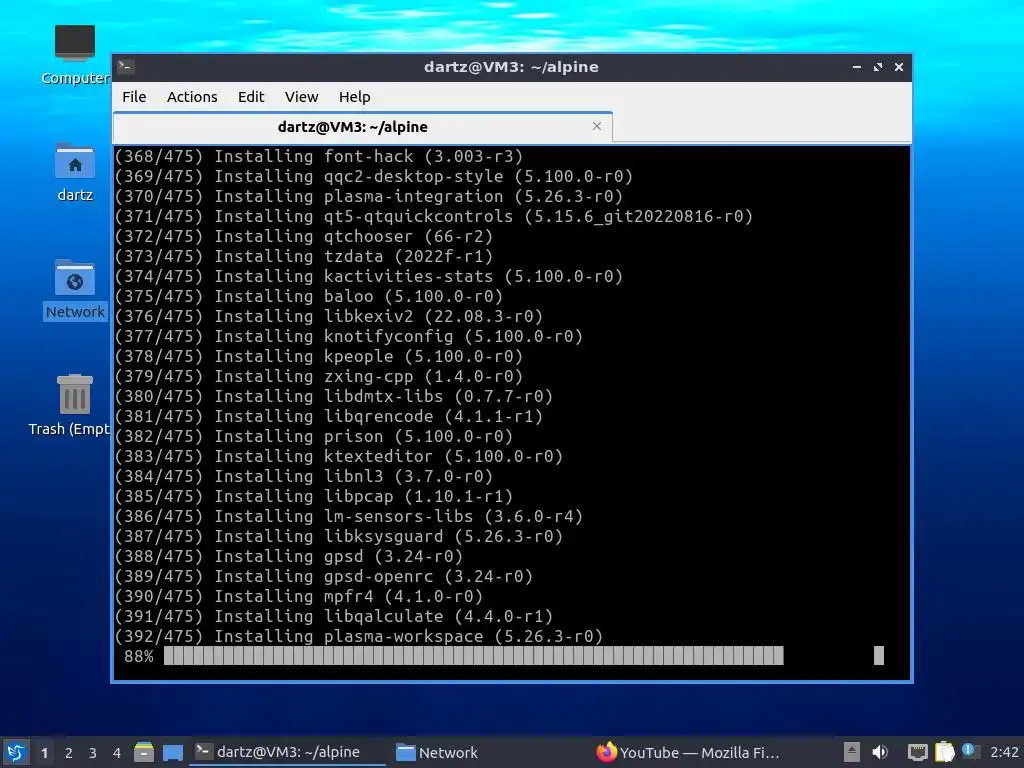Switch to dartz@VM3 terminal taskbar entry
1024x768 pixels.
(x=287, y=752)
